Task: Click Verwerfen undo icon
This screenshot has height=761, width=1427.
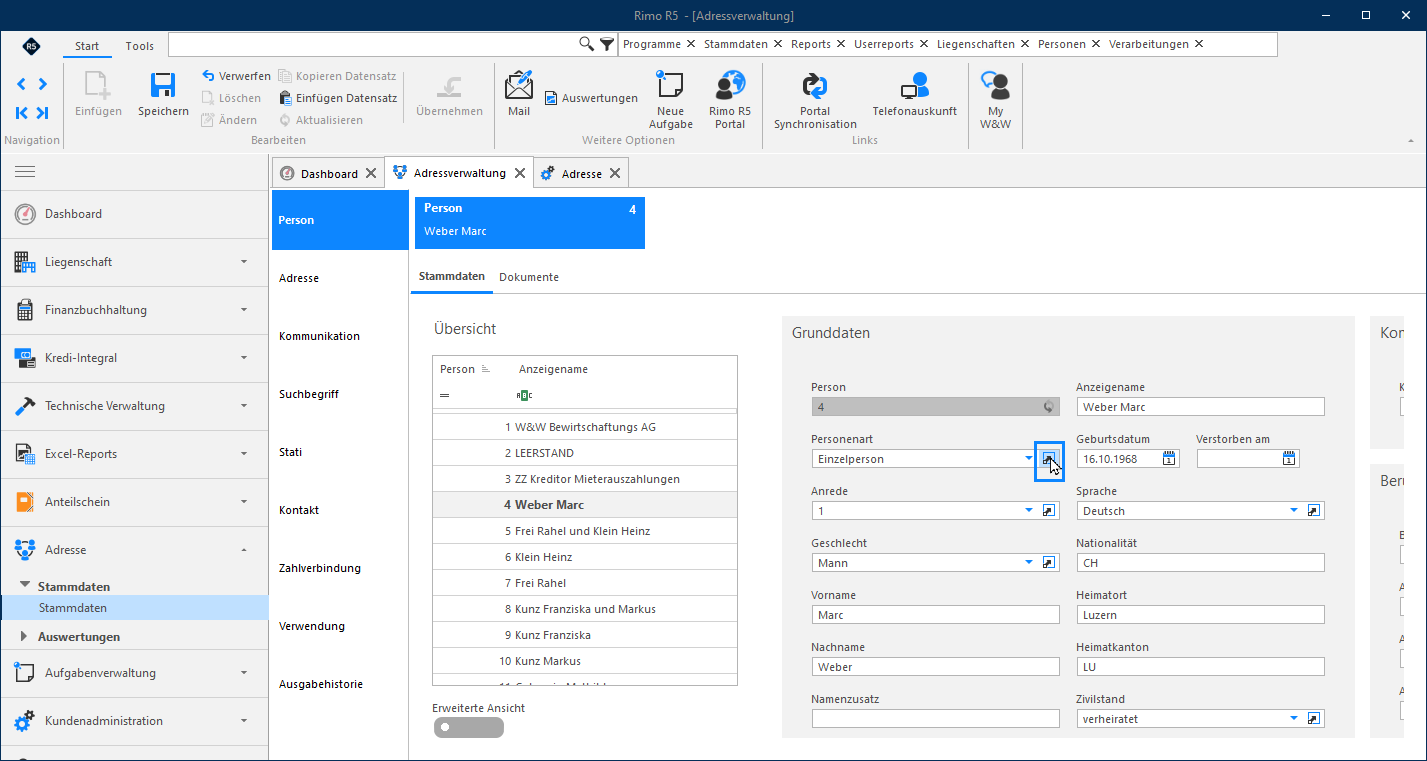Action: click(x=208, y=76)
